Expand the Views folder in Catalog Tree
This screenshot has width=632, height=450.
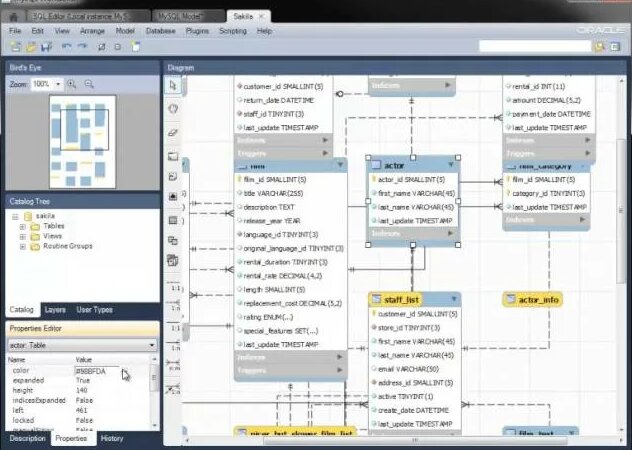[23, 237]
